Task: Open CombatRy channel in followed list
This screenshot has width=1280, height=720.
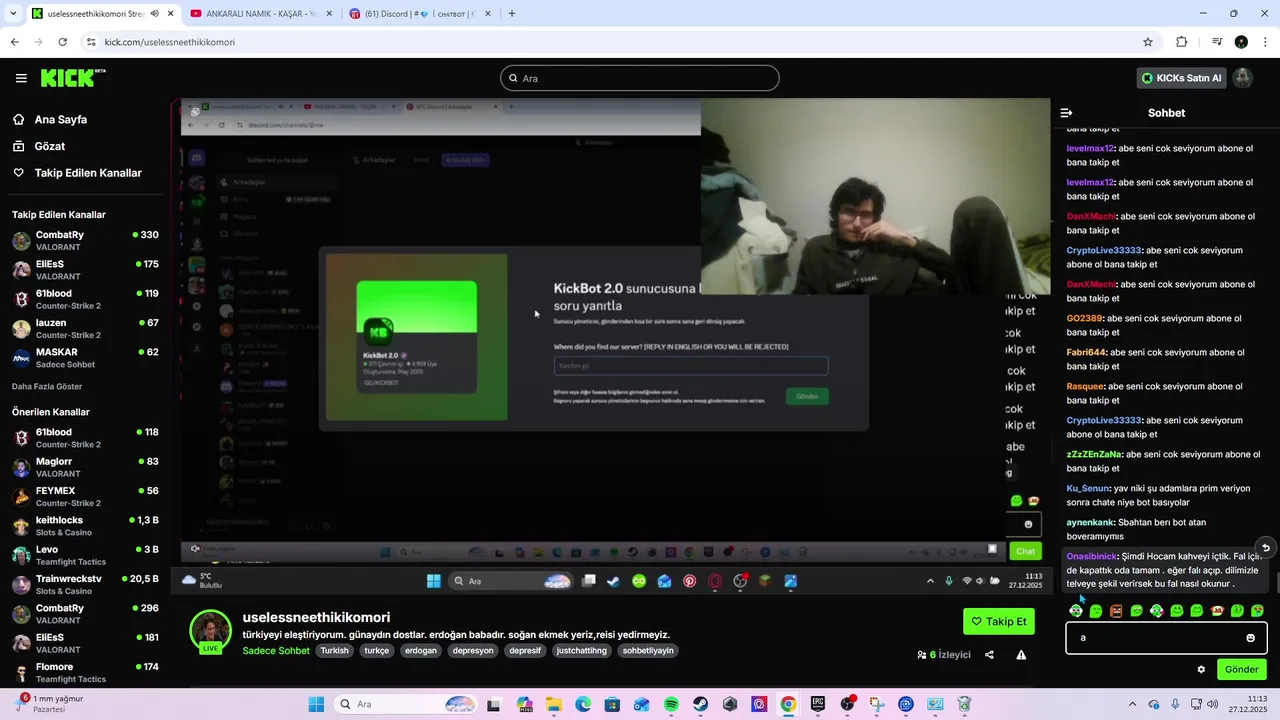Action: click(84, 240)
